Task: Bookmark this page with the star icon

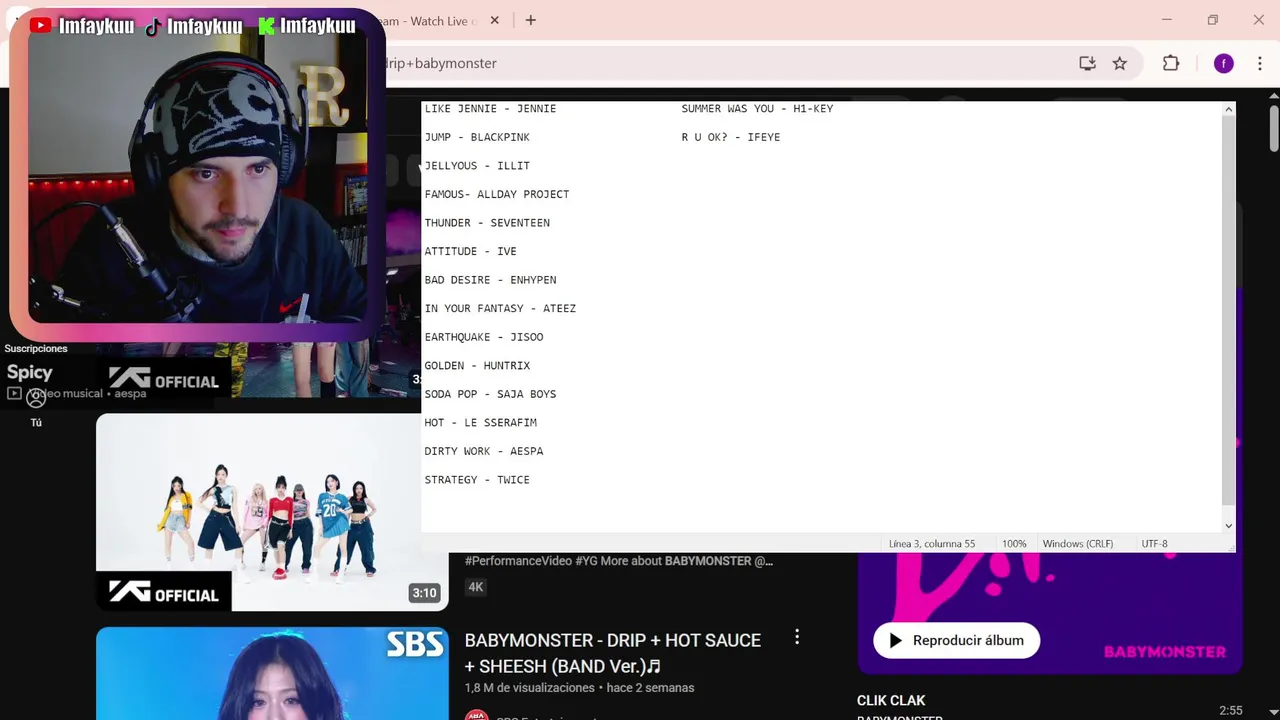Action: click(x=1120, y=63)
